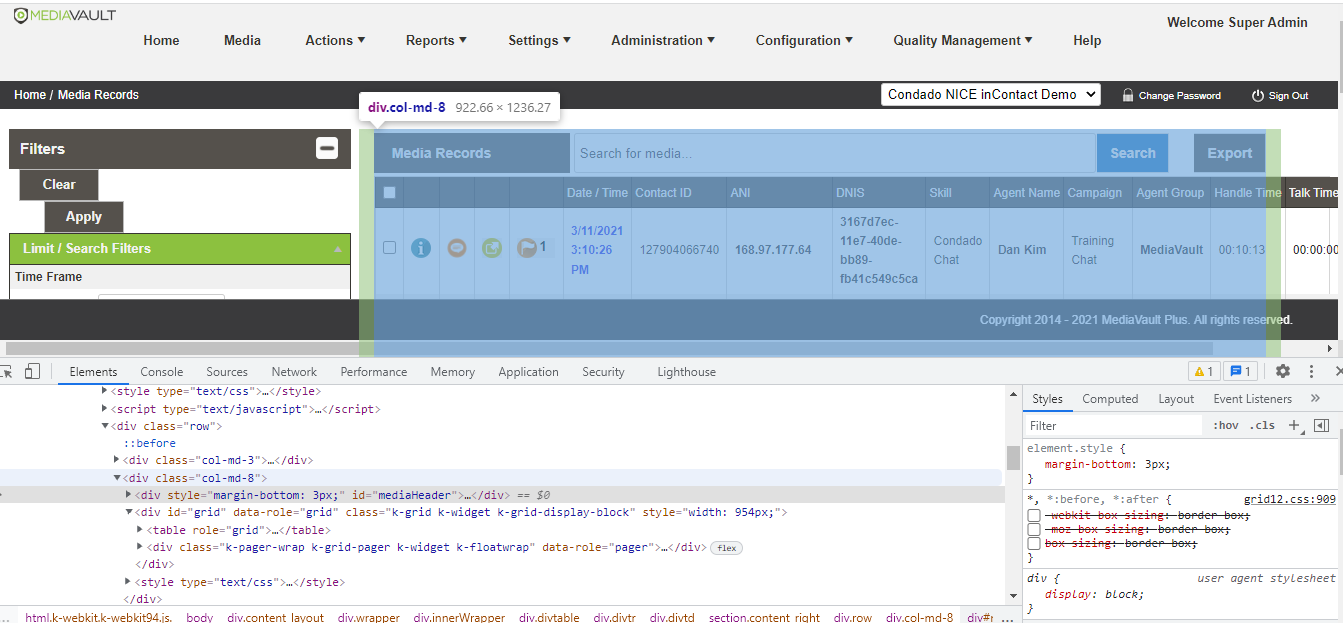1343x623 pixels.
Task: Click the Change Password lock icon
Action: (x=1128, y=95)
